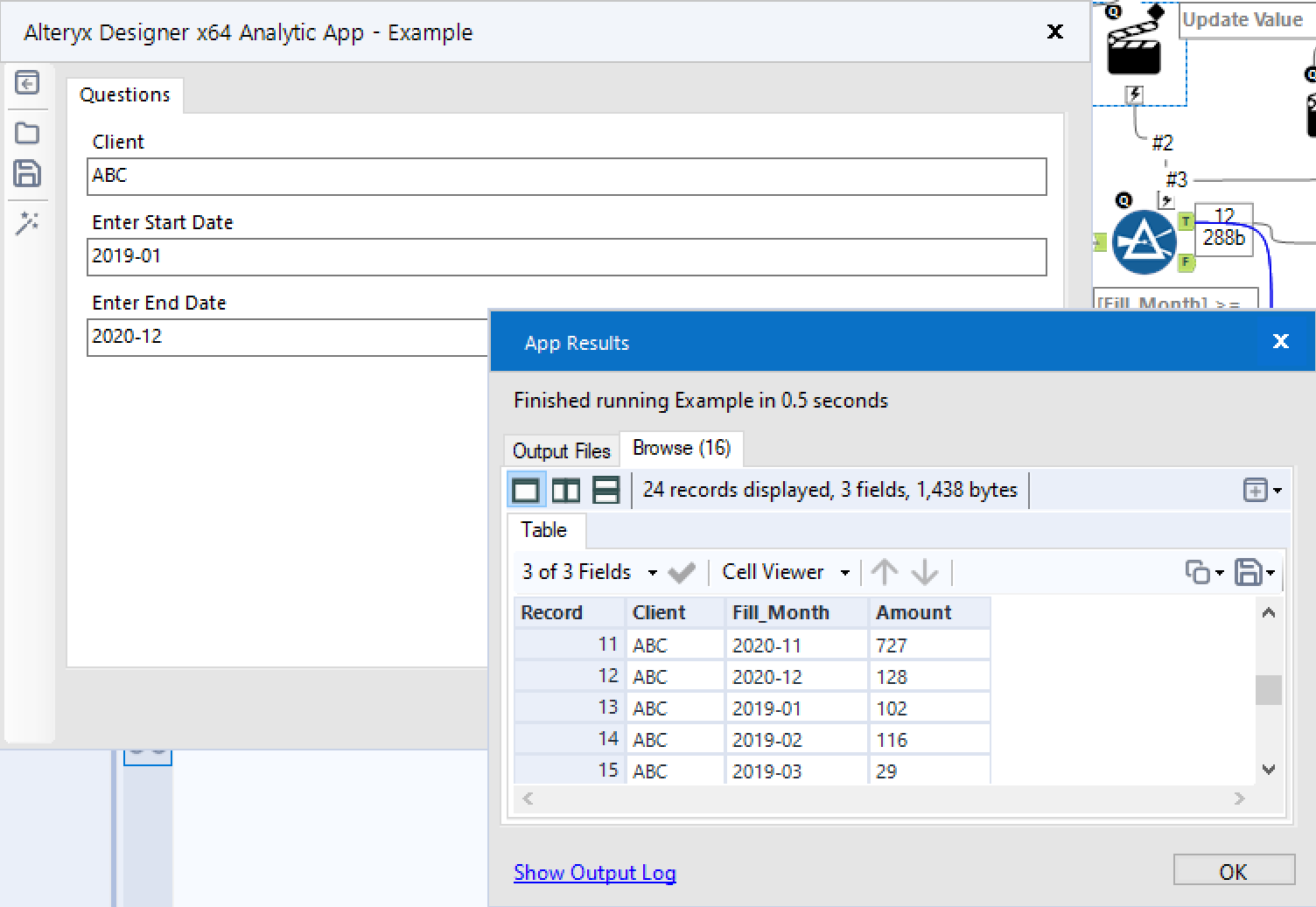Click the copy table data icon

point(1200,572)
